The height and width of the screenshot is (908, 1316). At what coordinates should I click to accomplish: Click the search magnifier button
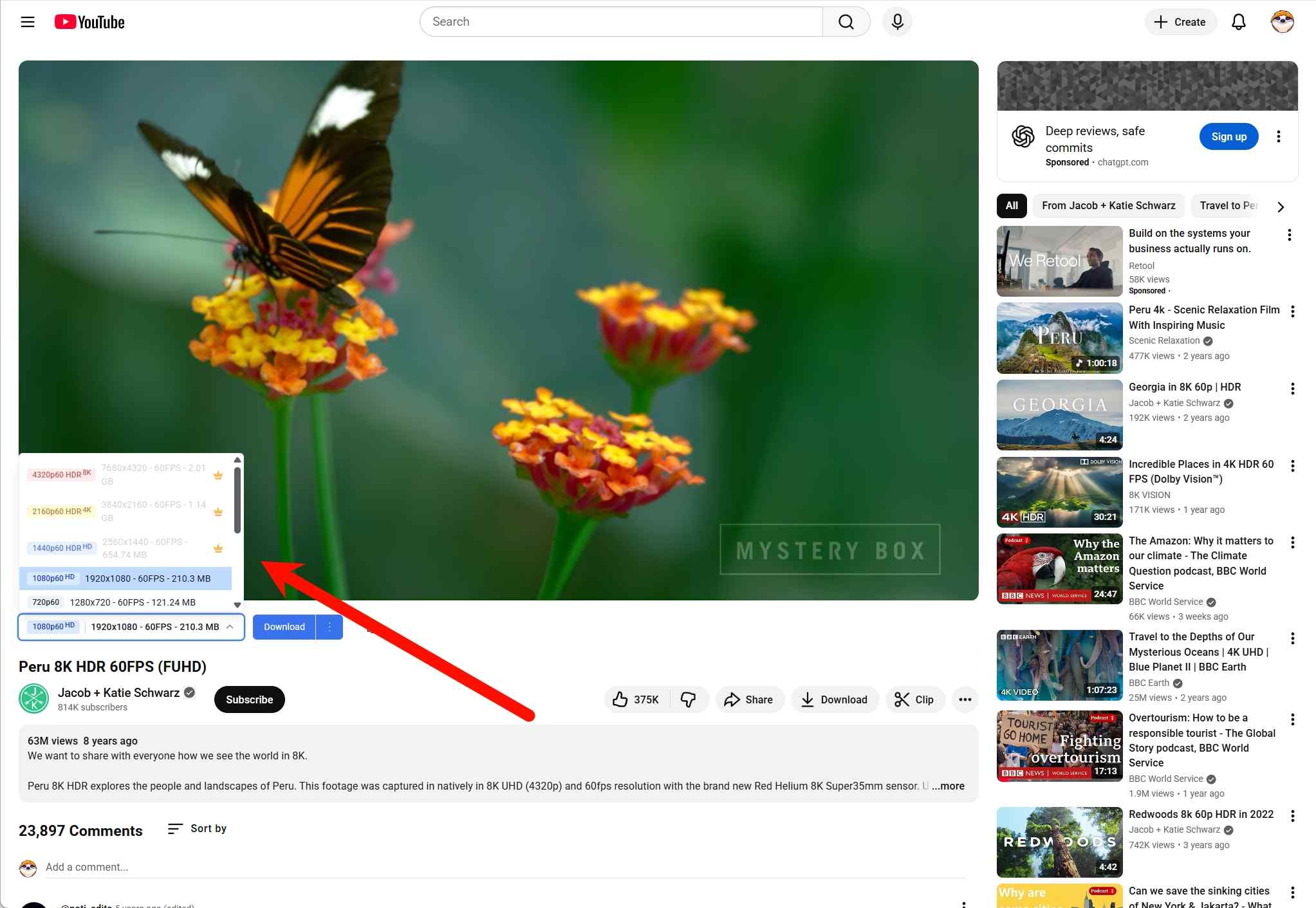(846, 22)
